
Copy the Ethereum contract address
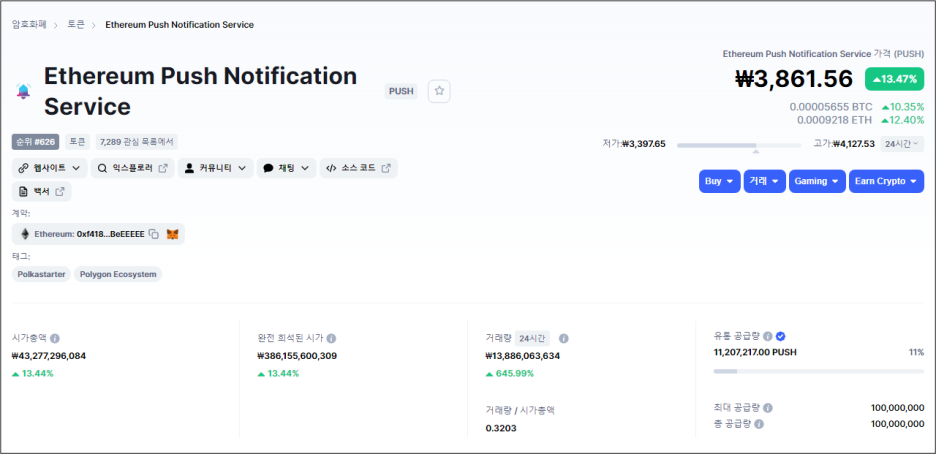153,234
